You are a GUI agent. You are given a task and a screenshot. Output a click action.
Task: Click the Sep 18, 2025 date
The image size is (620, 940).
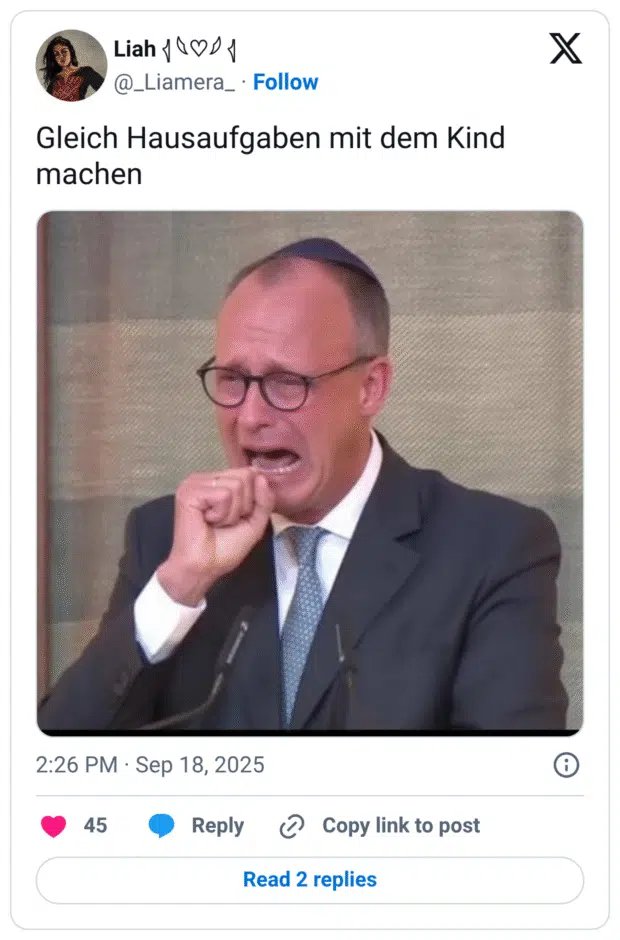click(x=200, y=765)
